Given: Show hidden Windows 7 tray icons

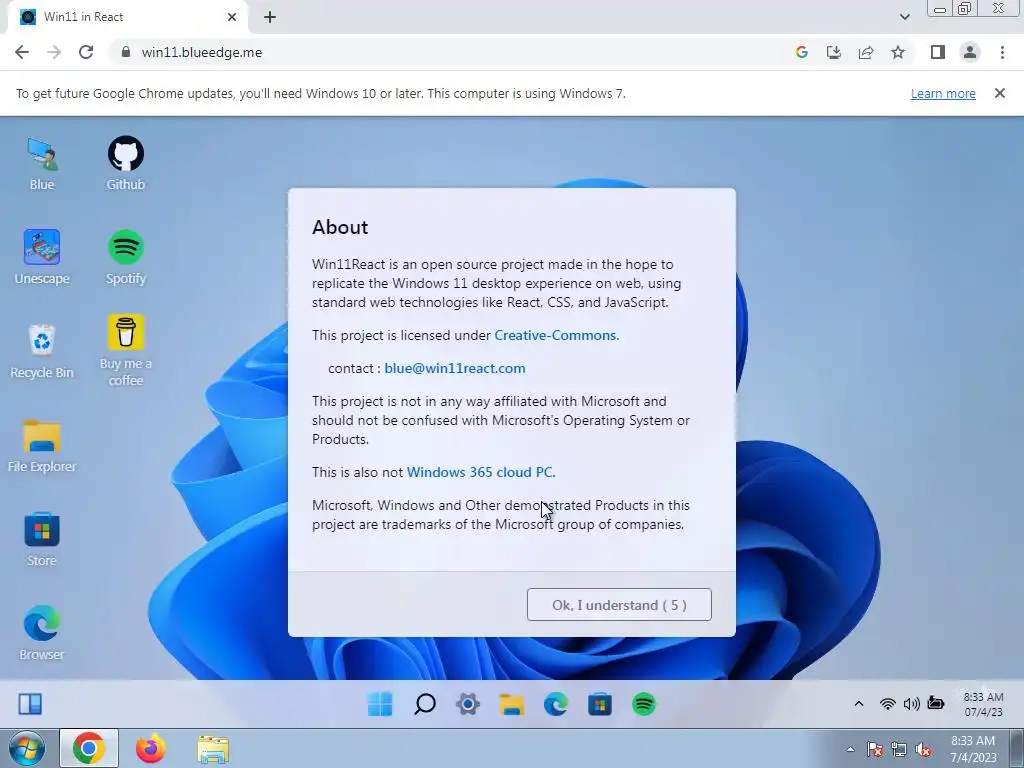Looking at the screenshot, I should pyautogui.click(x=850, y=749).
